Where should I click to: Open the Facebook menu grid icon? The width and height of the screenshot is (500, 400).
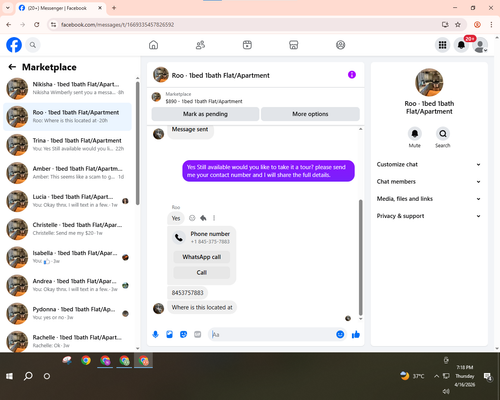442,45
